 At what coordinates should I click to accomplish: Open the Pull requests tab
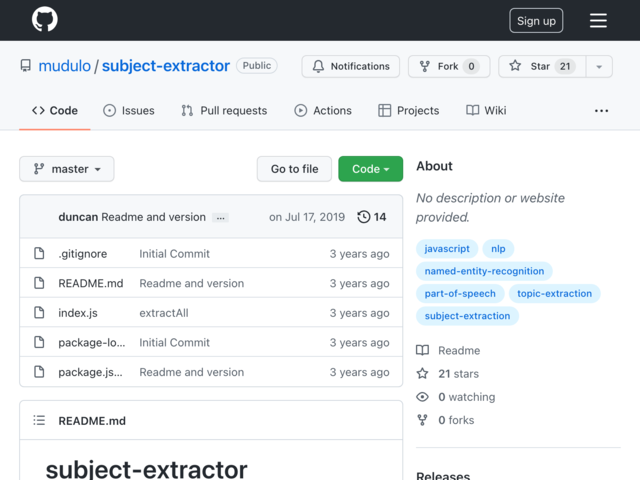(x=224, y=110)
